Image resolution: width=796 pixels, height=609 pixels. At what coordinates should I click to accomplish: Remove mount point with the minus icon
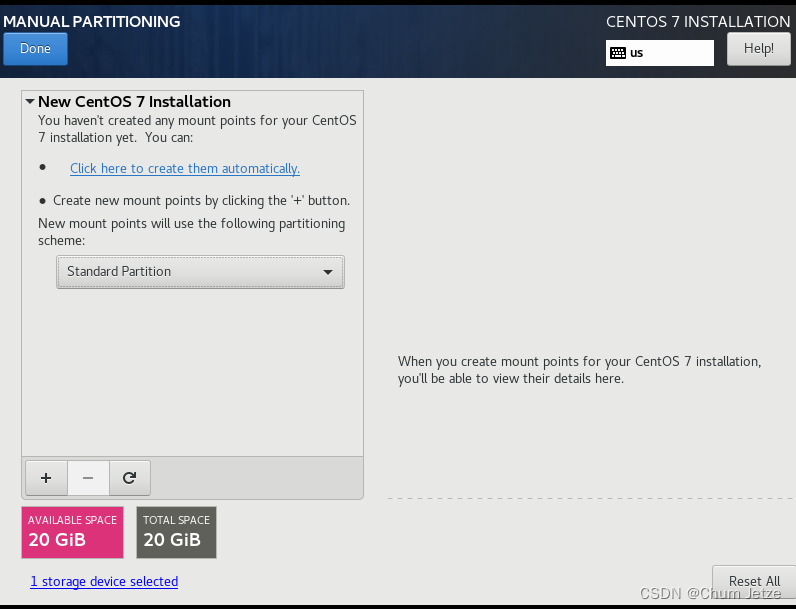point(88,478)
